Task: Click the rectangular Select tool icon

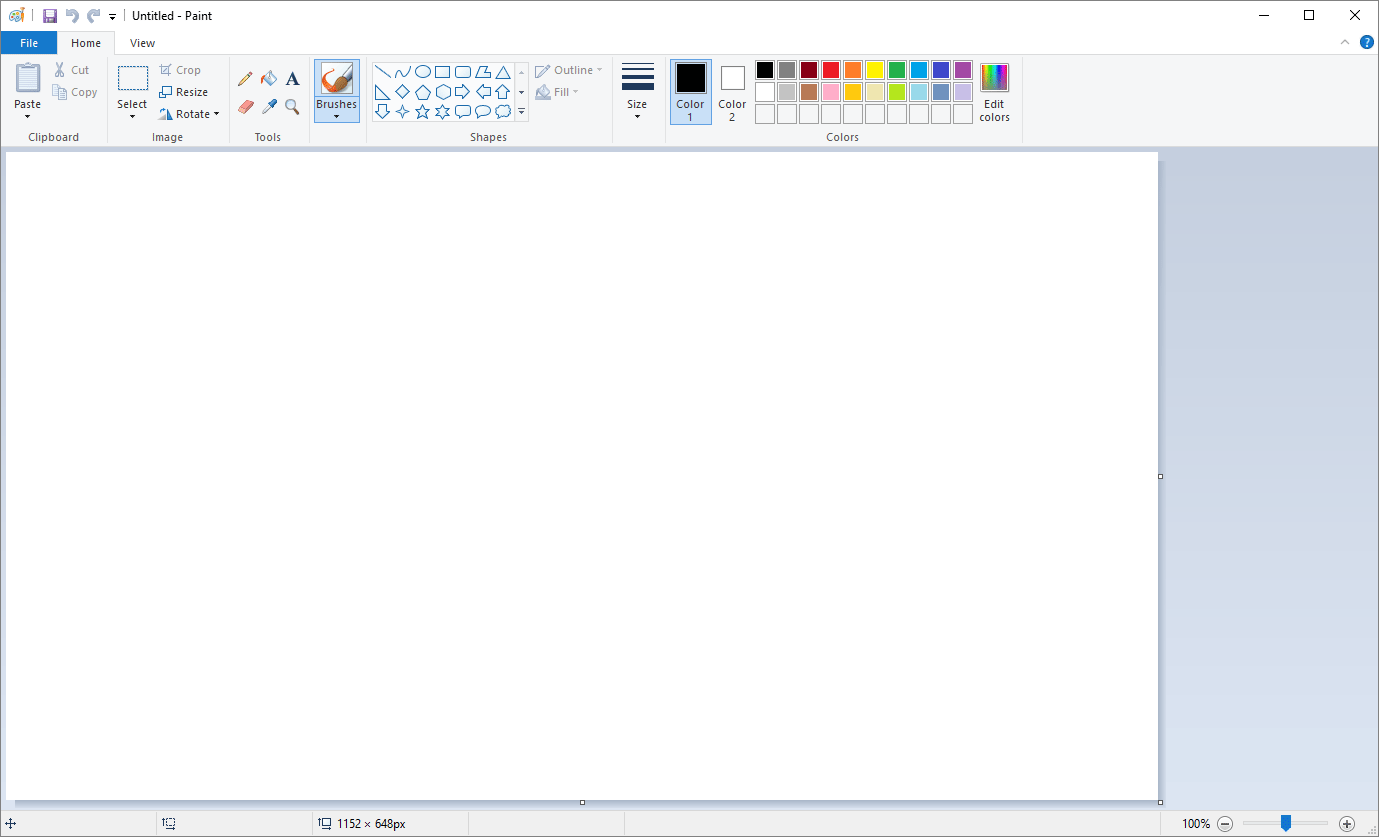Action: pos(132,79)
